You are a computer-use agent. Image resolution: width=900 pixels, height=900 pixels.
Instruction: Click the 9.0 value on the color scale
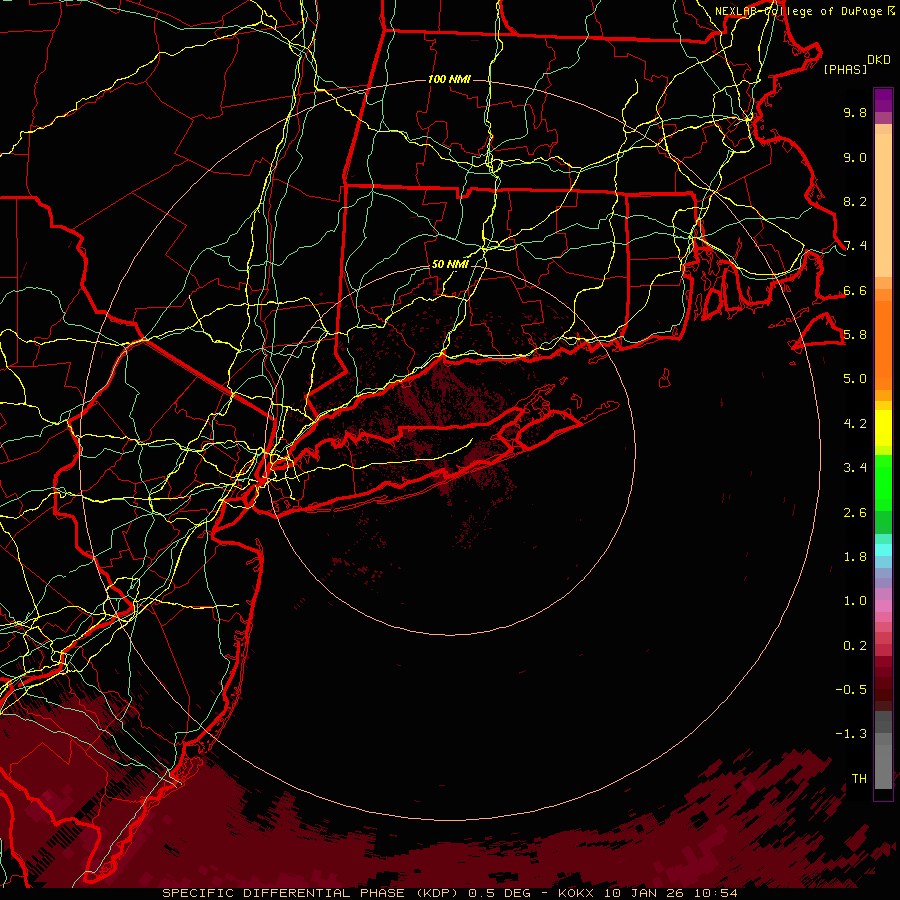click(855, 157)
